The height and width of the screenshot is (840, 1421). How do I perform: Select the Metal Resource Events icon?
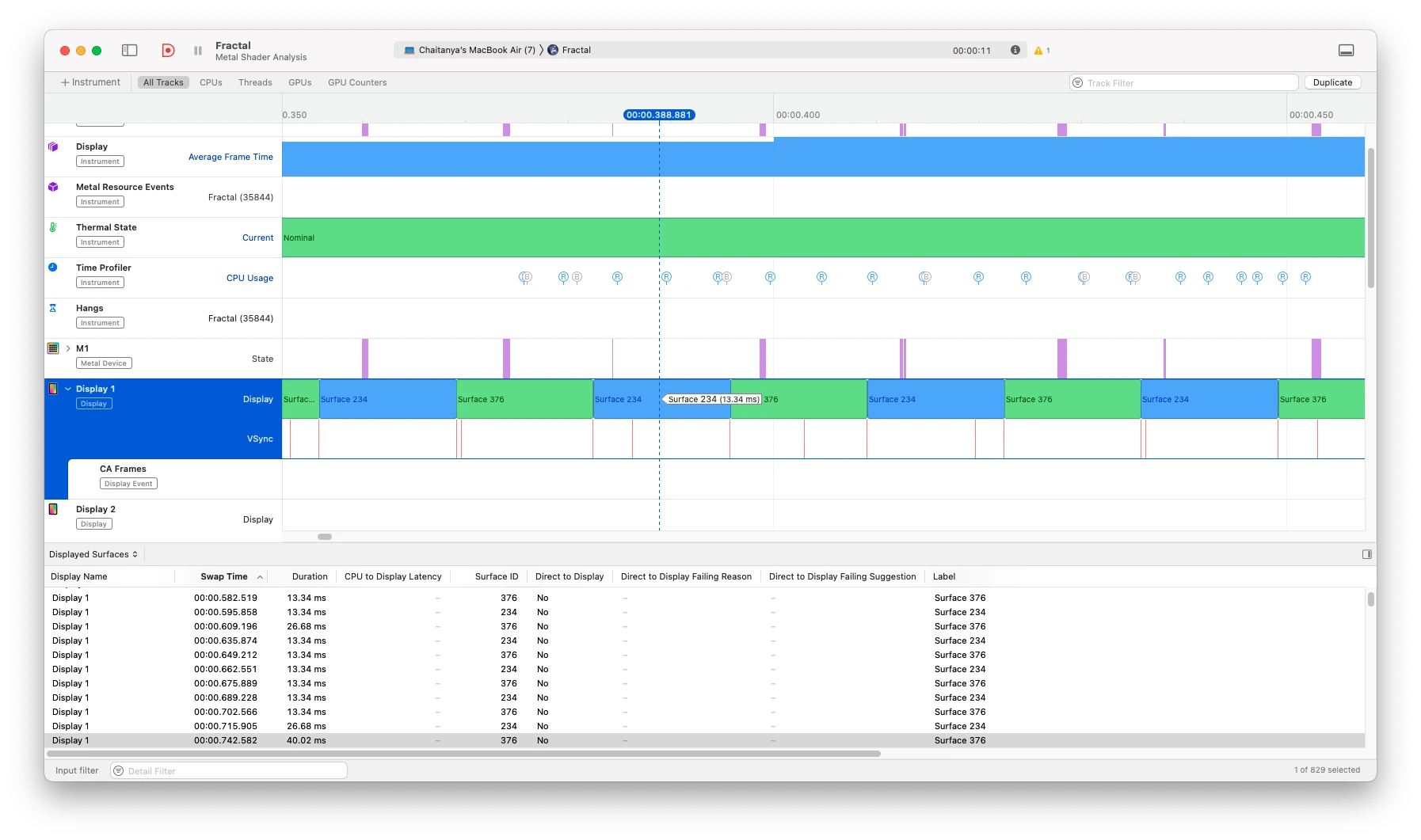coord(53,187)
